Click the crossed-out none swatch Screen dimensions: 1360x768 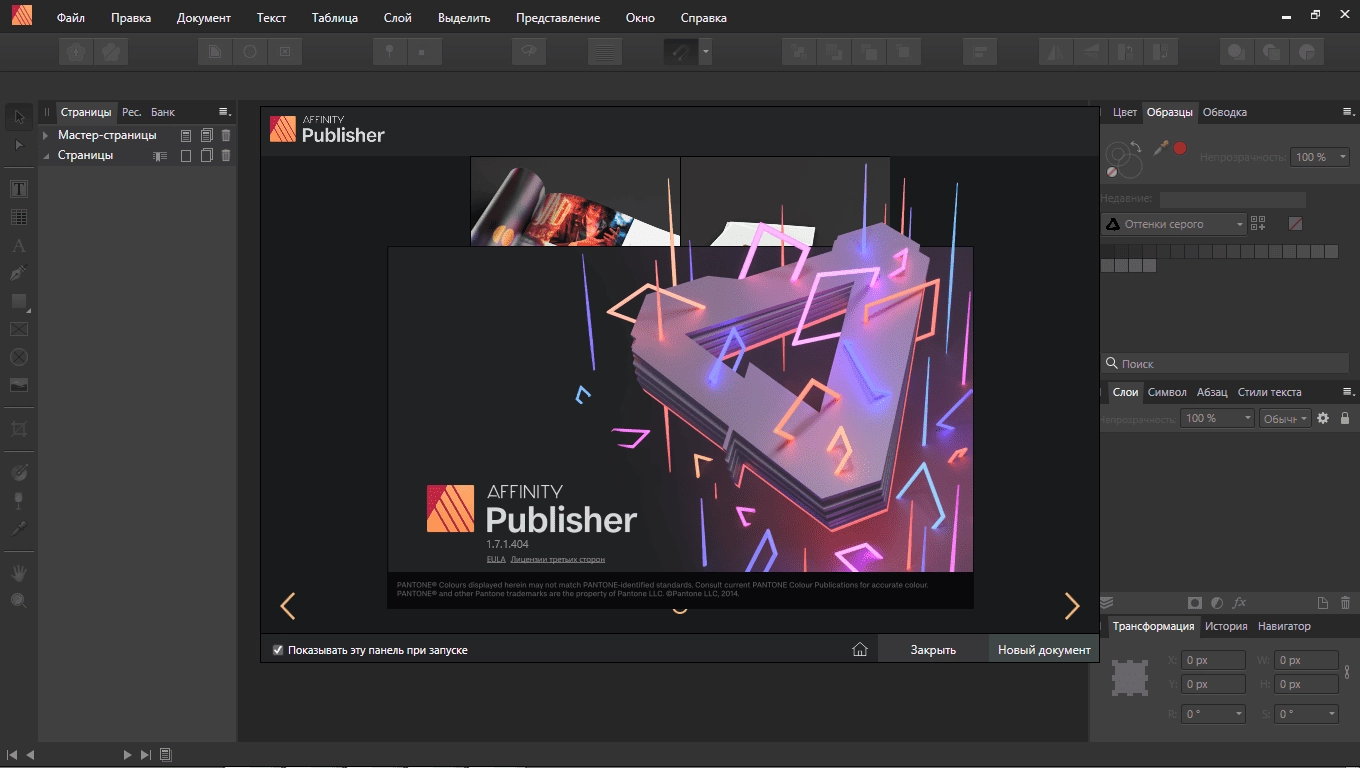click(x=1296, y=224)
